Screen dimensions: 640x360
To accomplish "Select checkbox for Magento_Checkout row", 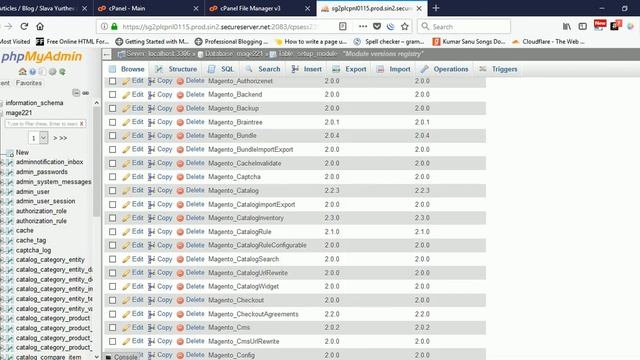I will click(112, 301).
